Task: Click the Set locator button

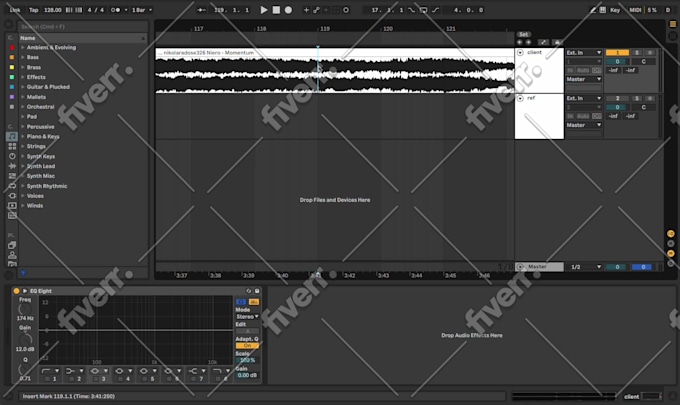Action: (x=524, y=34)
